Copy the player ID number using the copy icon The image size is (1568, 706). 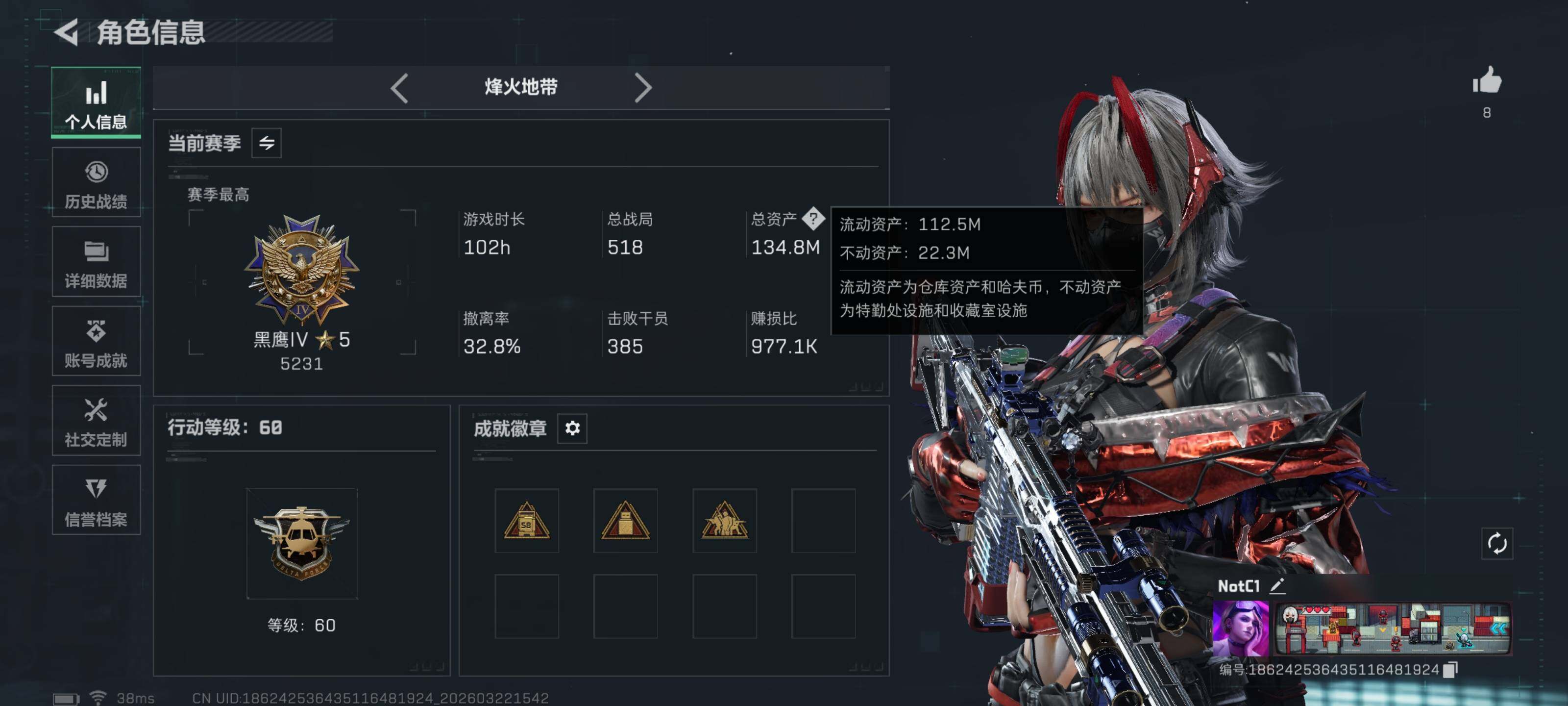click(x=1450, y=669)
